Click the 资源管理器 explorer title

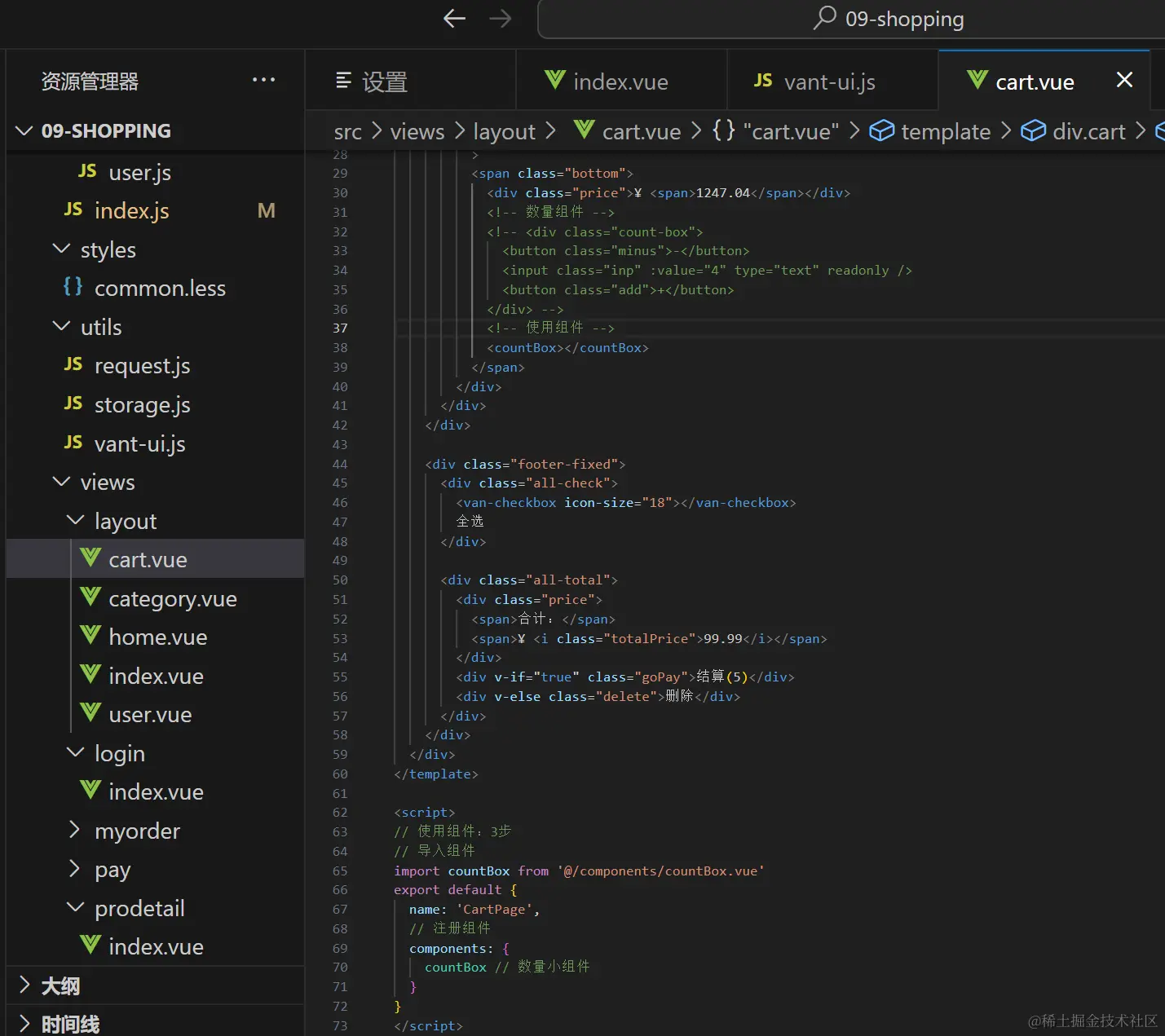[90, 81]
